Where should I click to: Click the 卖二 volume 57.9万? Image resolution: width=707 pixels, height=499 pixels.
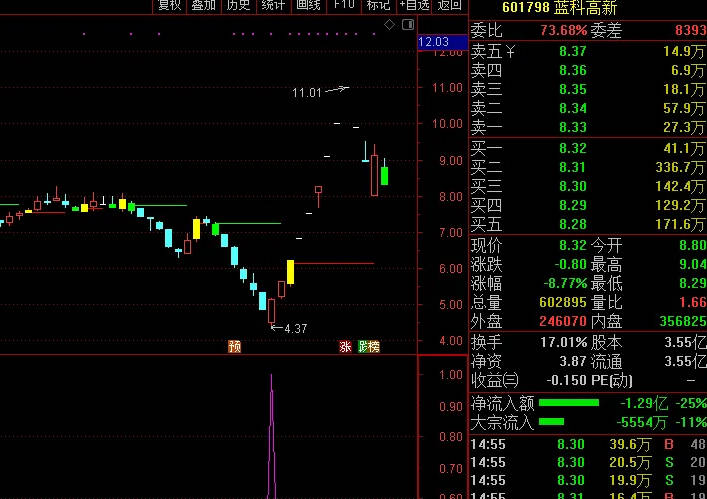click(684, 108)
